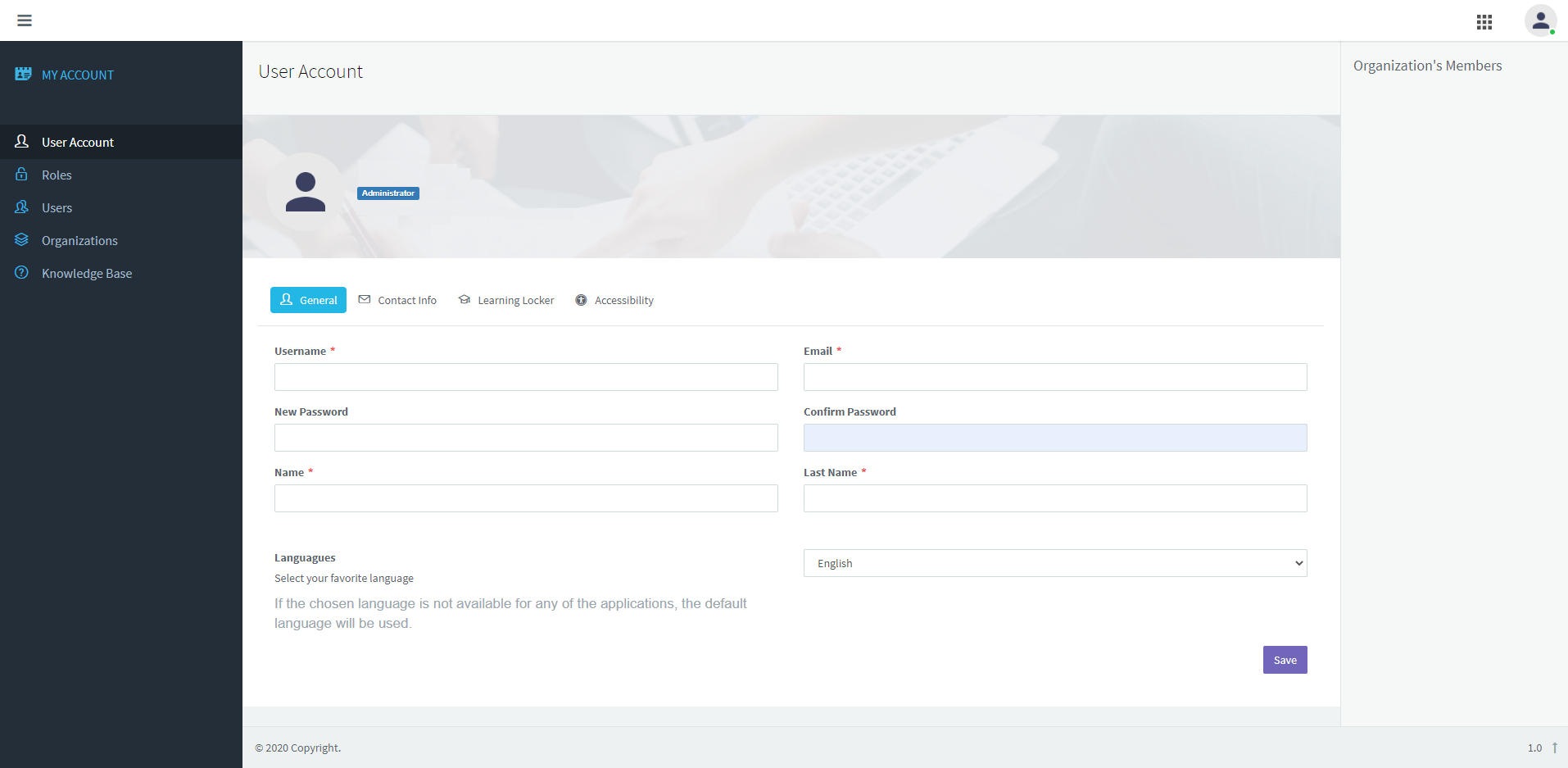1568x768 pixels.
Task: Open the Accessibility tab
Action: click(614, 300)
